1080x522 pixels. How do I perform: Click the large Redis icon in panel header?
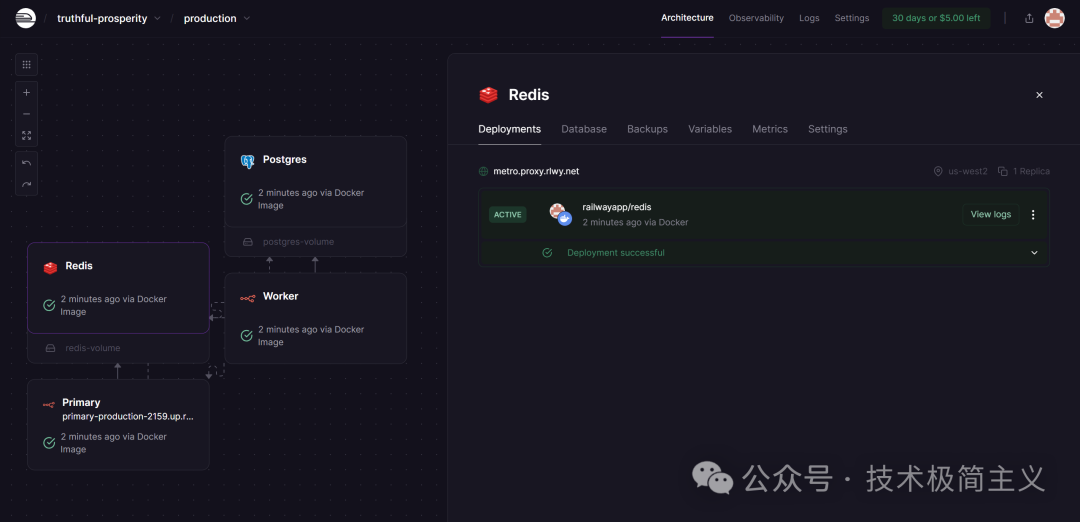(488, 95)
